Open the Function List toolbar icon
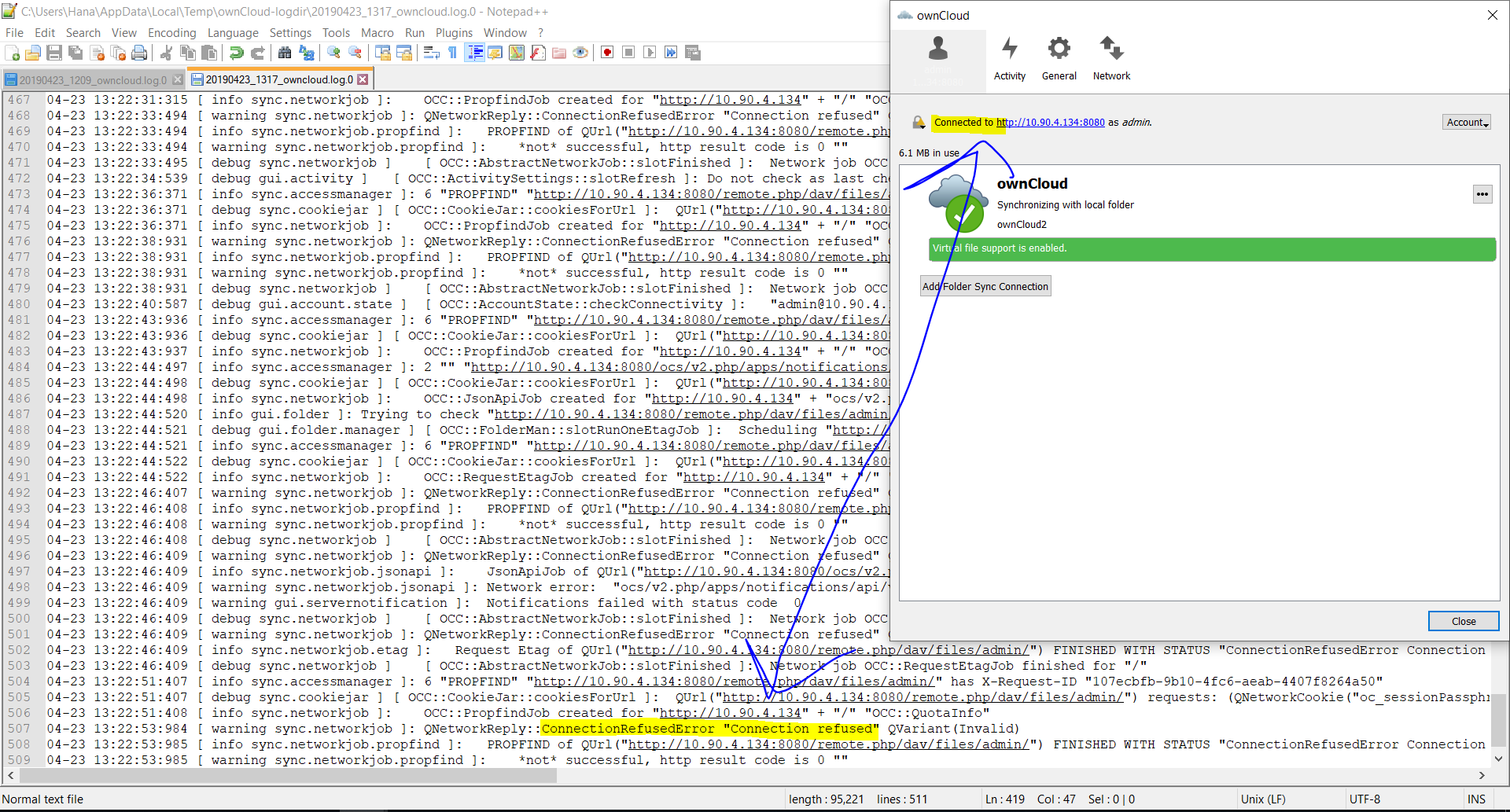Image resolution: width=1510 pixels, height=812 pixels. point(538,53)
